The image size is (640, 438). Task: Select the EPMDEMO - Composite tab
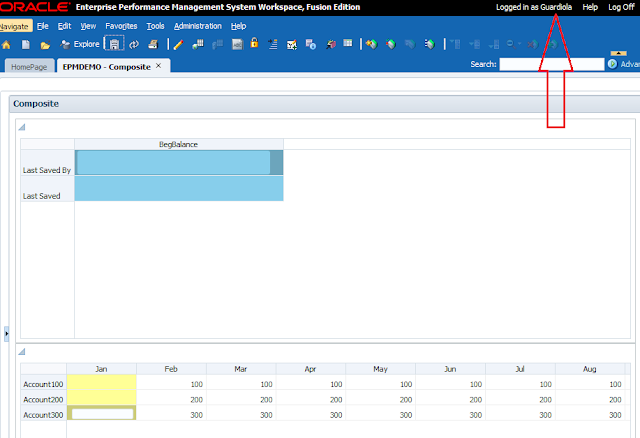click(x=107, y=67)
